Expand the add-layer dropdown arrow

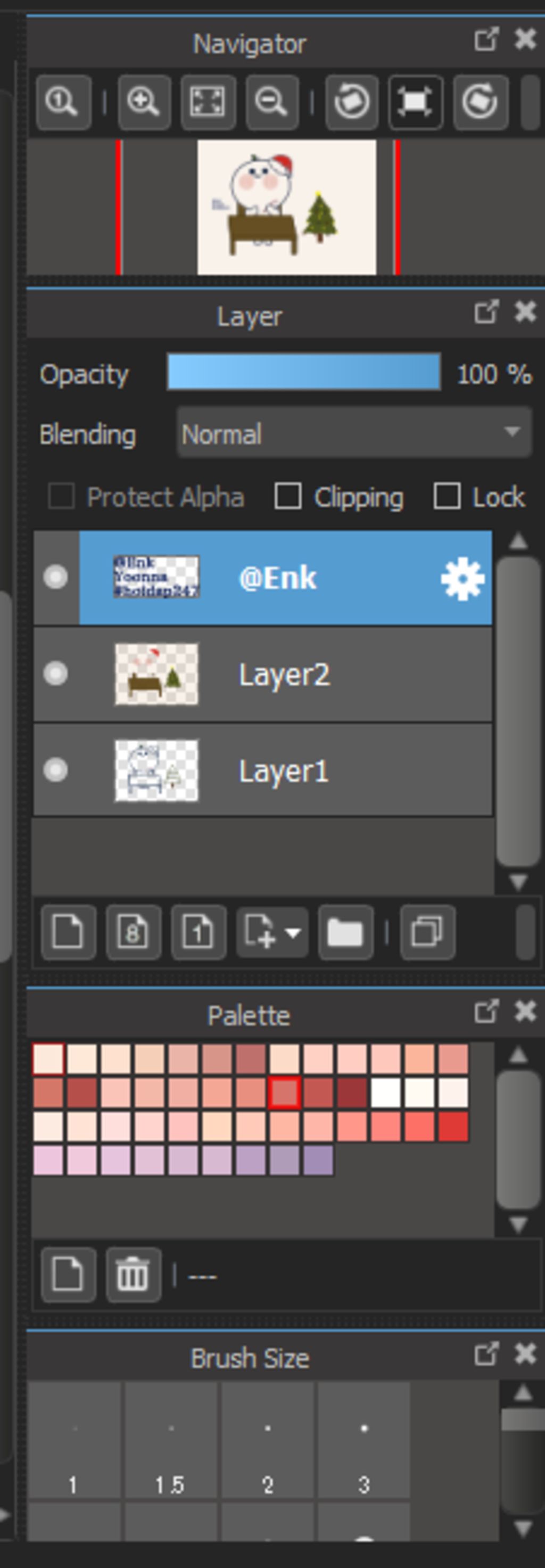(x=293, y=932)
